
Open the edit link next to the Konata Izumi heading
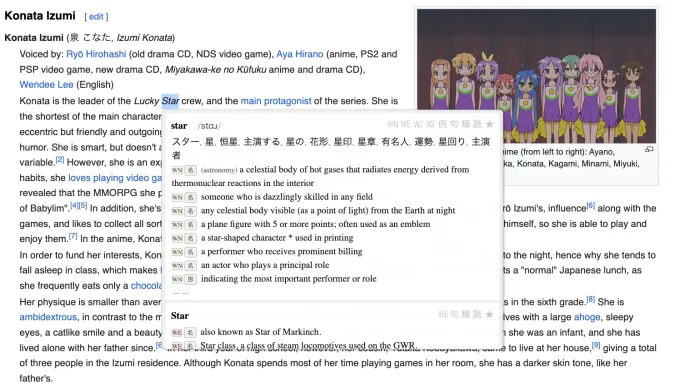pos(96,17)
